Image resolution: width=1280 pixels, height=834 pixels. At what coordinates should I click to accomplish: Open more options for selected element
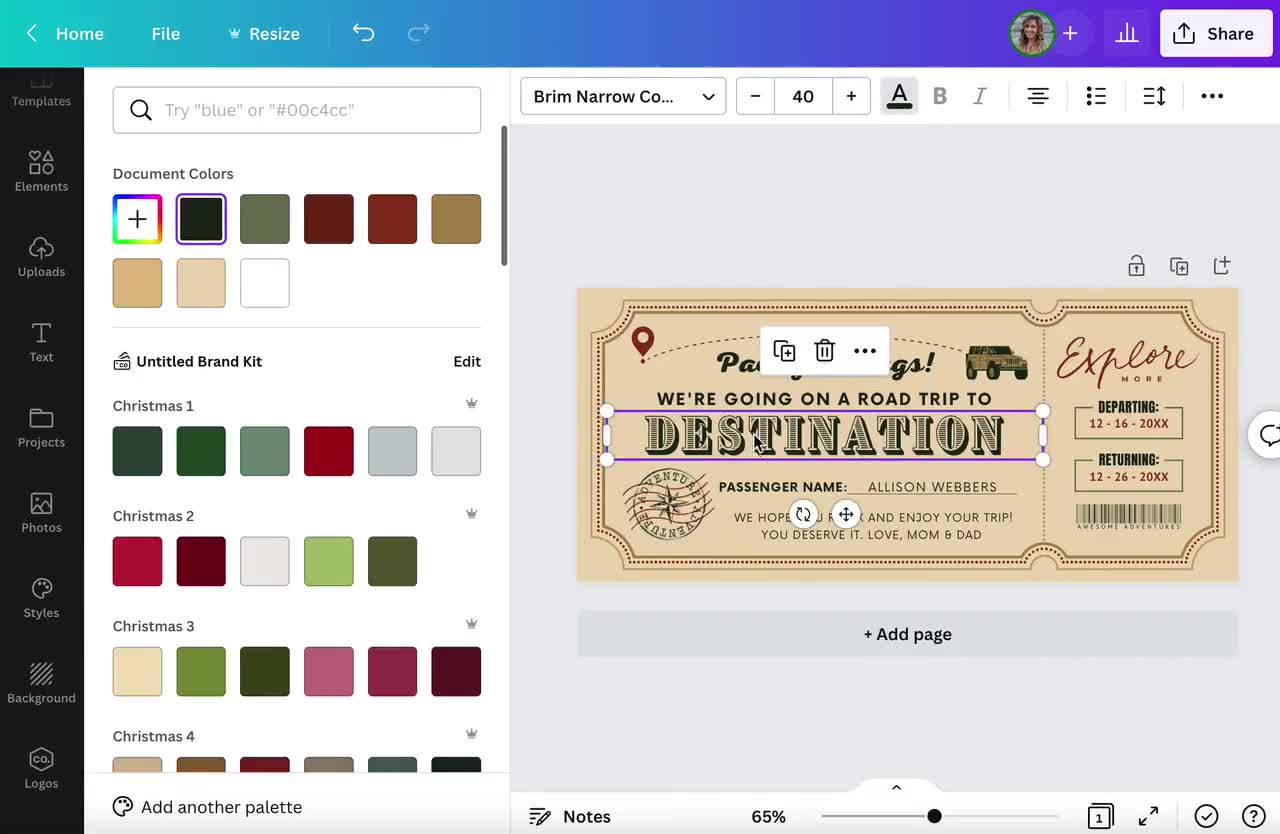coord(865,351)
